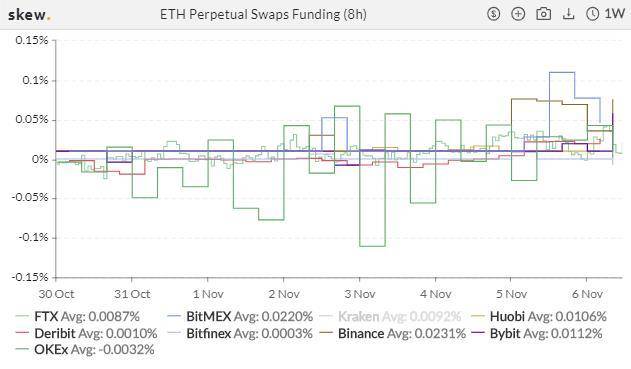Click the skew logo

[29, 15]
